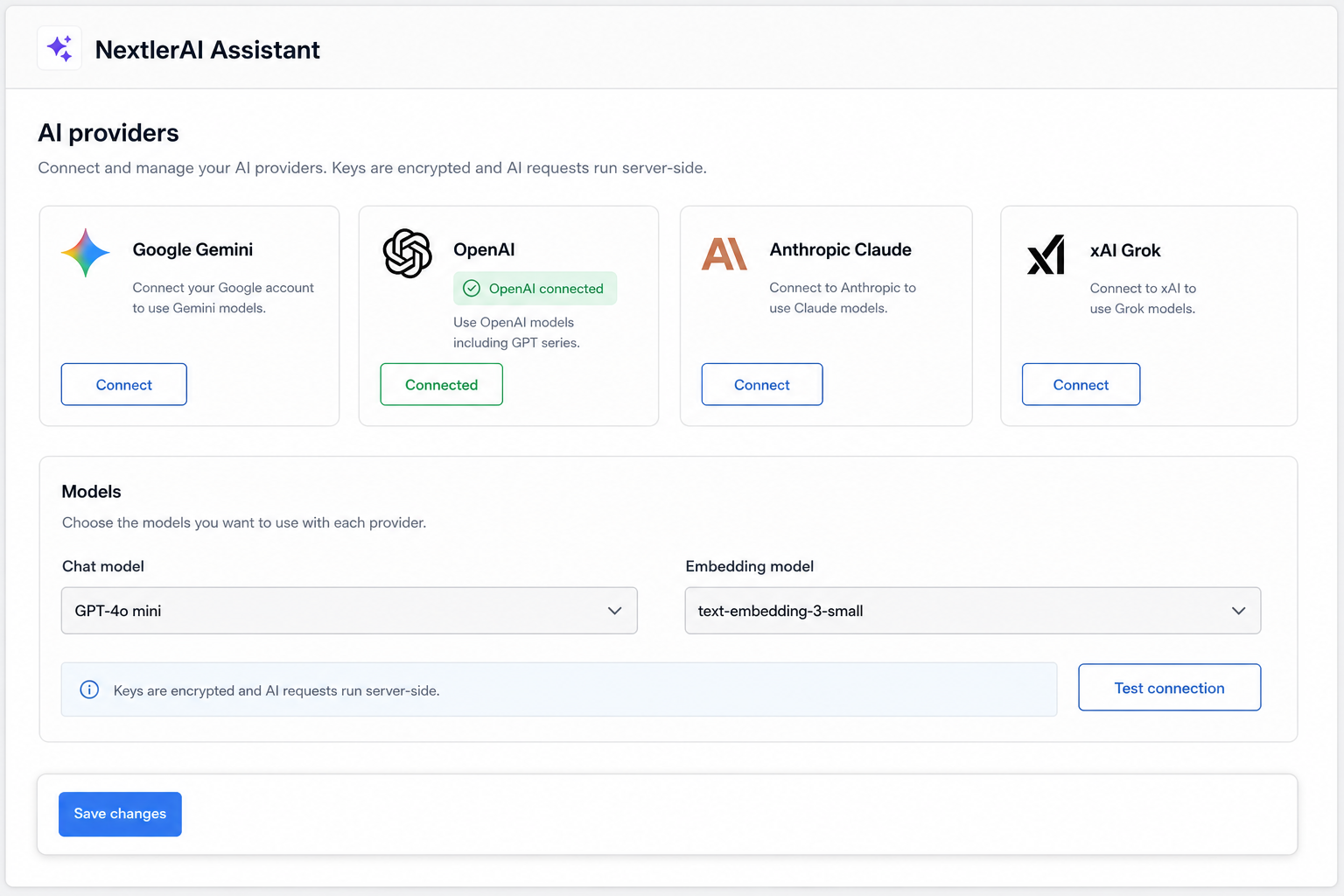Click Save changes

[120, 814]
